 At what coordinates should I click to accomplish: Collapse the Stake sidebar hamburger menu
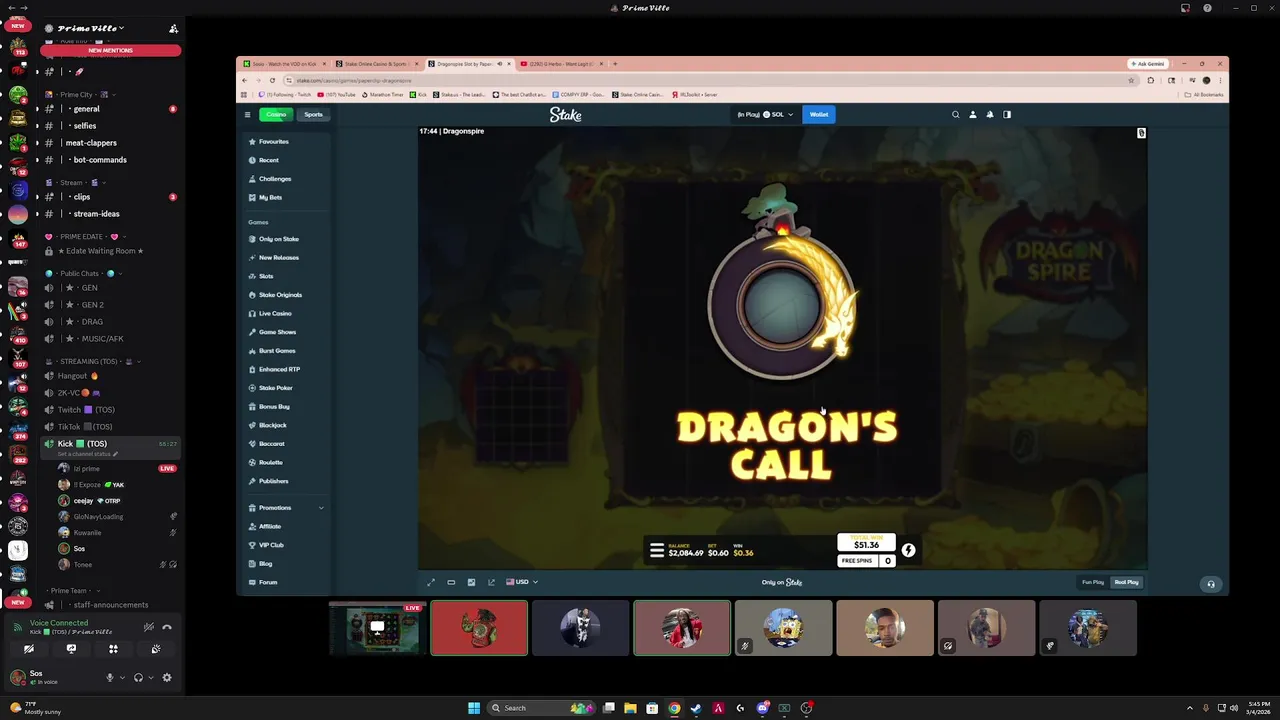click(247, 114)
